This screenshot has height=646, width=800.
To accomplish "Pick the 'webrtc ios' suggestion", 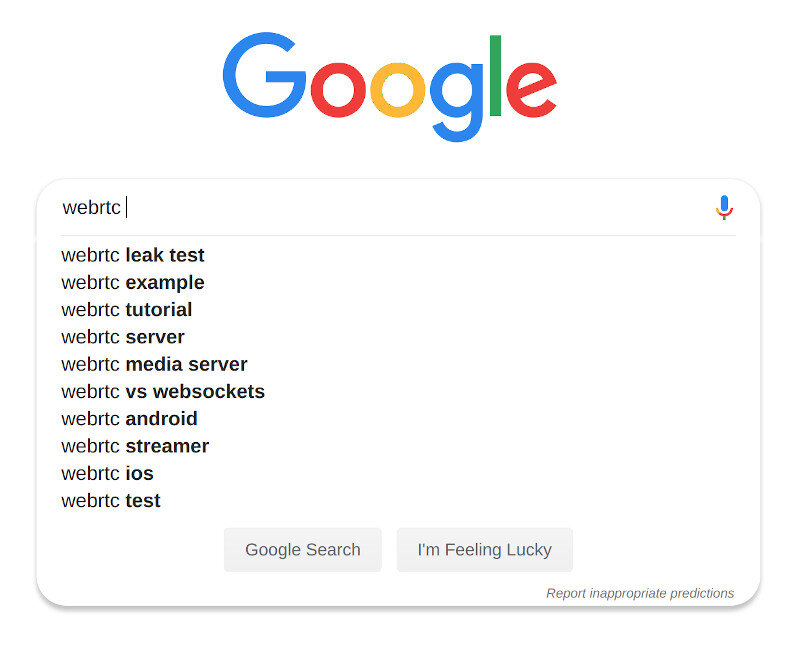I will (x=107, y=474).
